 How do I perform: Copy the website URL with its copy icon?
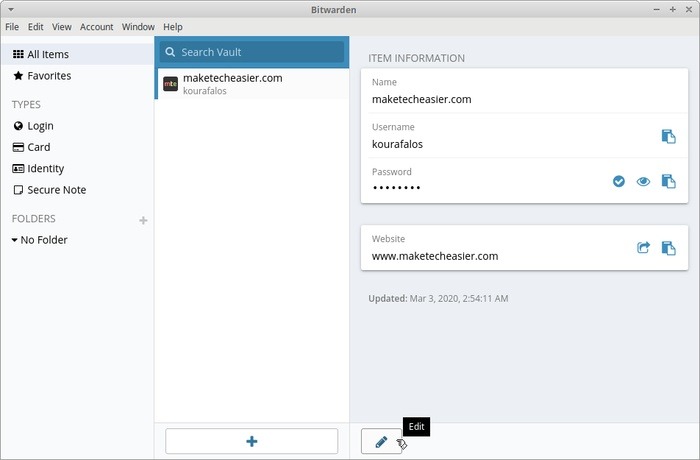click(668, 248)
